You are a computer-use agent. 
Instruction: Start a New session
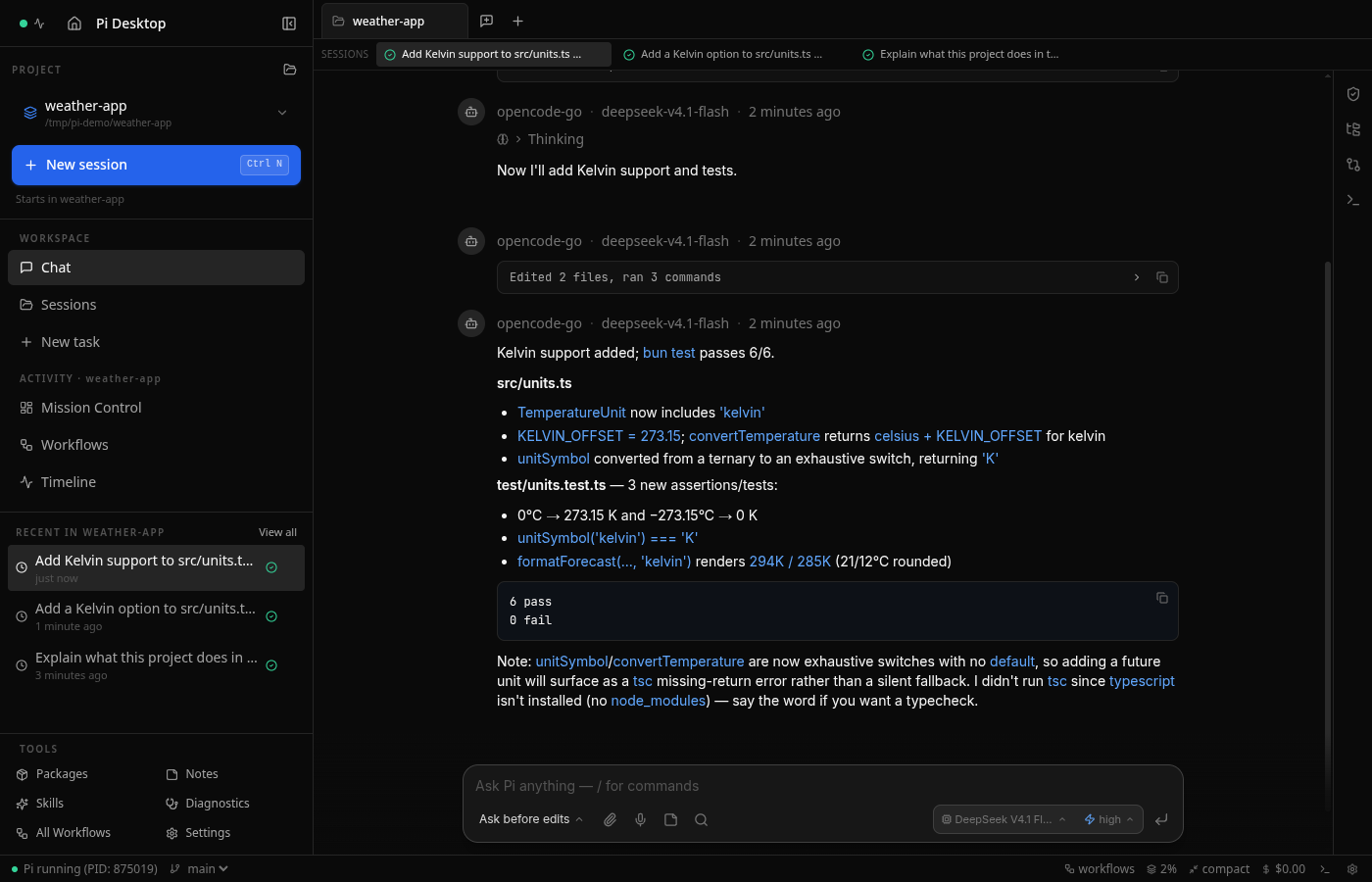(x=156, y=165)
